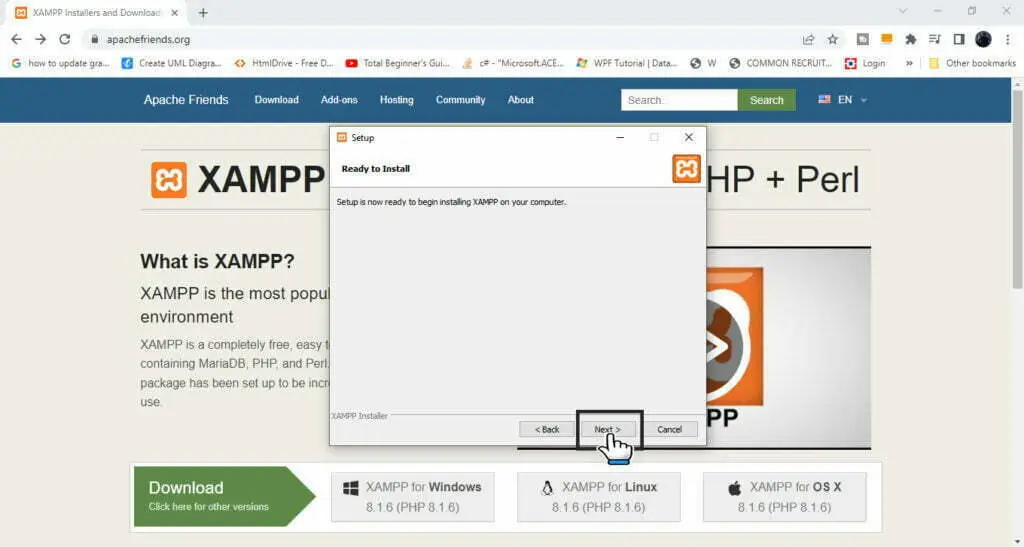Click the page vertical scrollbar thumb

pos(1017,189)
